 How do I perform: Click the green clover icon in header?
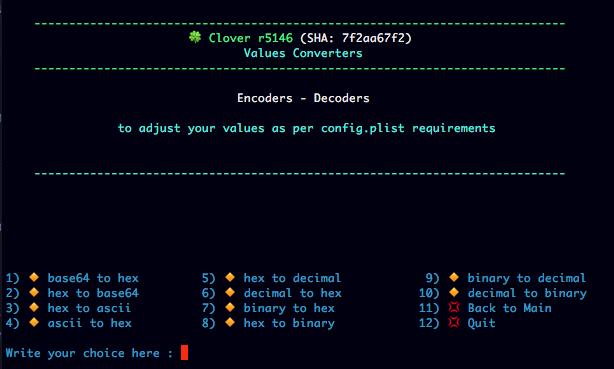tap(195, 37)
